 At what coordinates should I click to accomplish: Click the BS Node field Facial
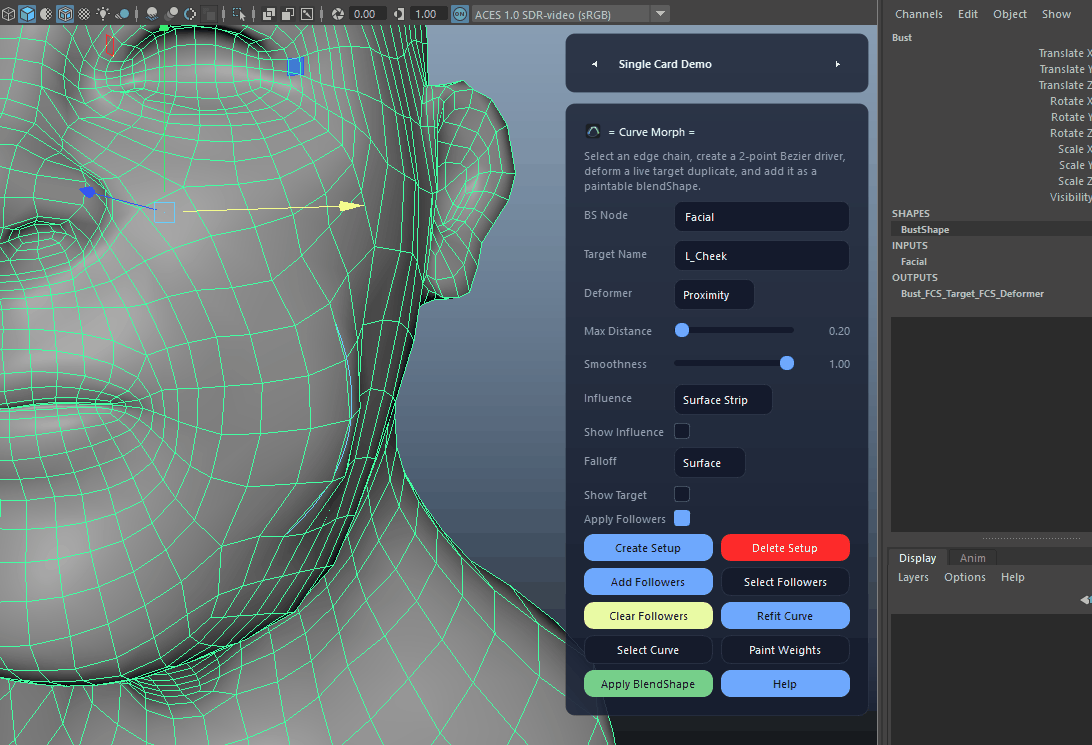click(x=762, y=217)
